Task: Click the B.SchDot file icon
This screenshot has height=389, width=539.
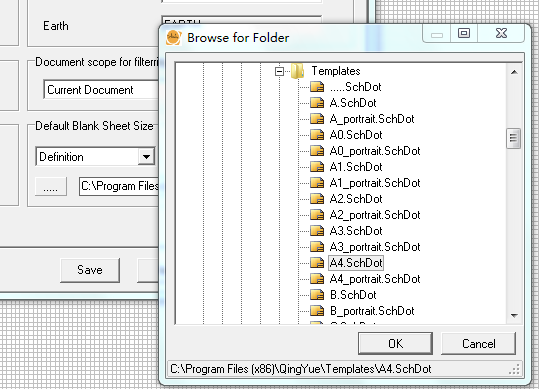Action: tap(317, 295)
